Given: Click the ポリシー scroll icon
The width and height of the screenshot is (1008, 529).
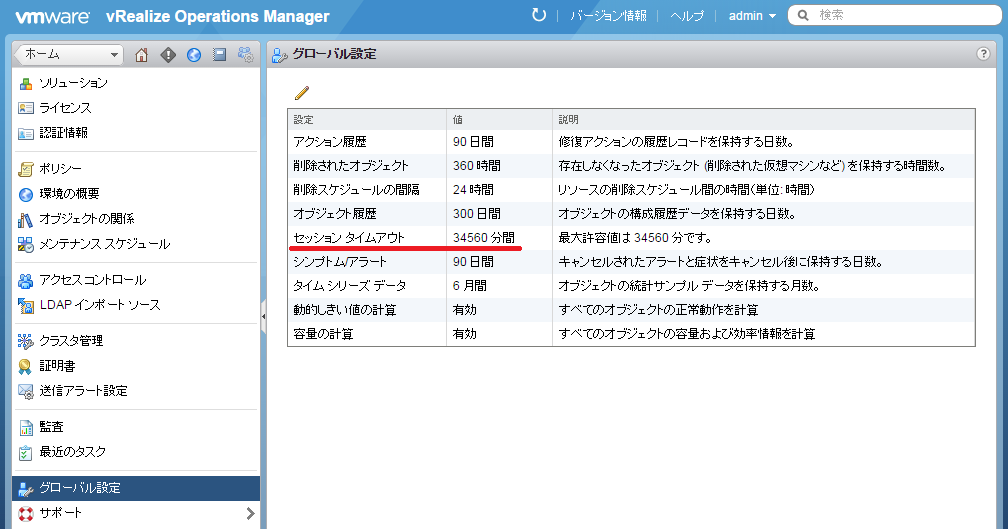Looking at the screenshot, I should click(x=26, y=169).
